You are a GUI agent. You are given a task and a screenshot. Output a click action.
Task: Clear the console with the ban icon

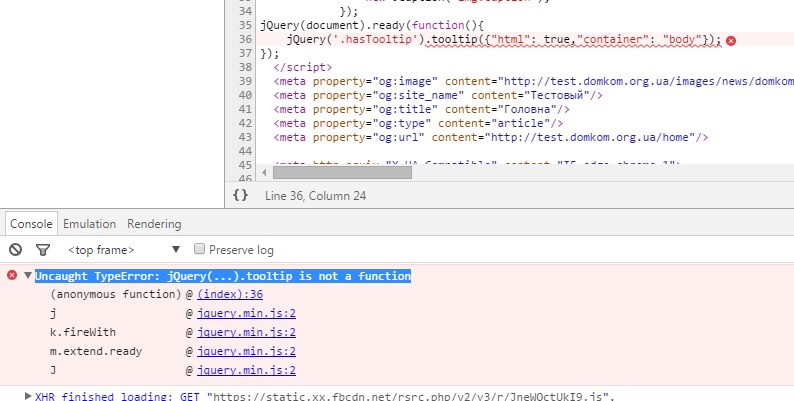(15, 249)
